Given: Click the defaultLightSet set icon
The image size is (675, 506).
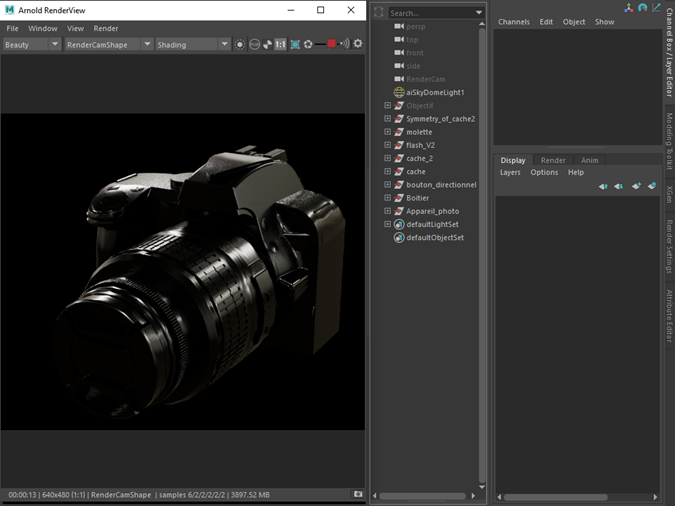Looking at the screenshot, I should pyautogui.click(x=399, y=224).
